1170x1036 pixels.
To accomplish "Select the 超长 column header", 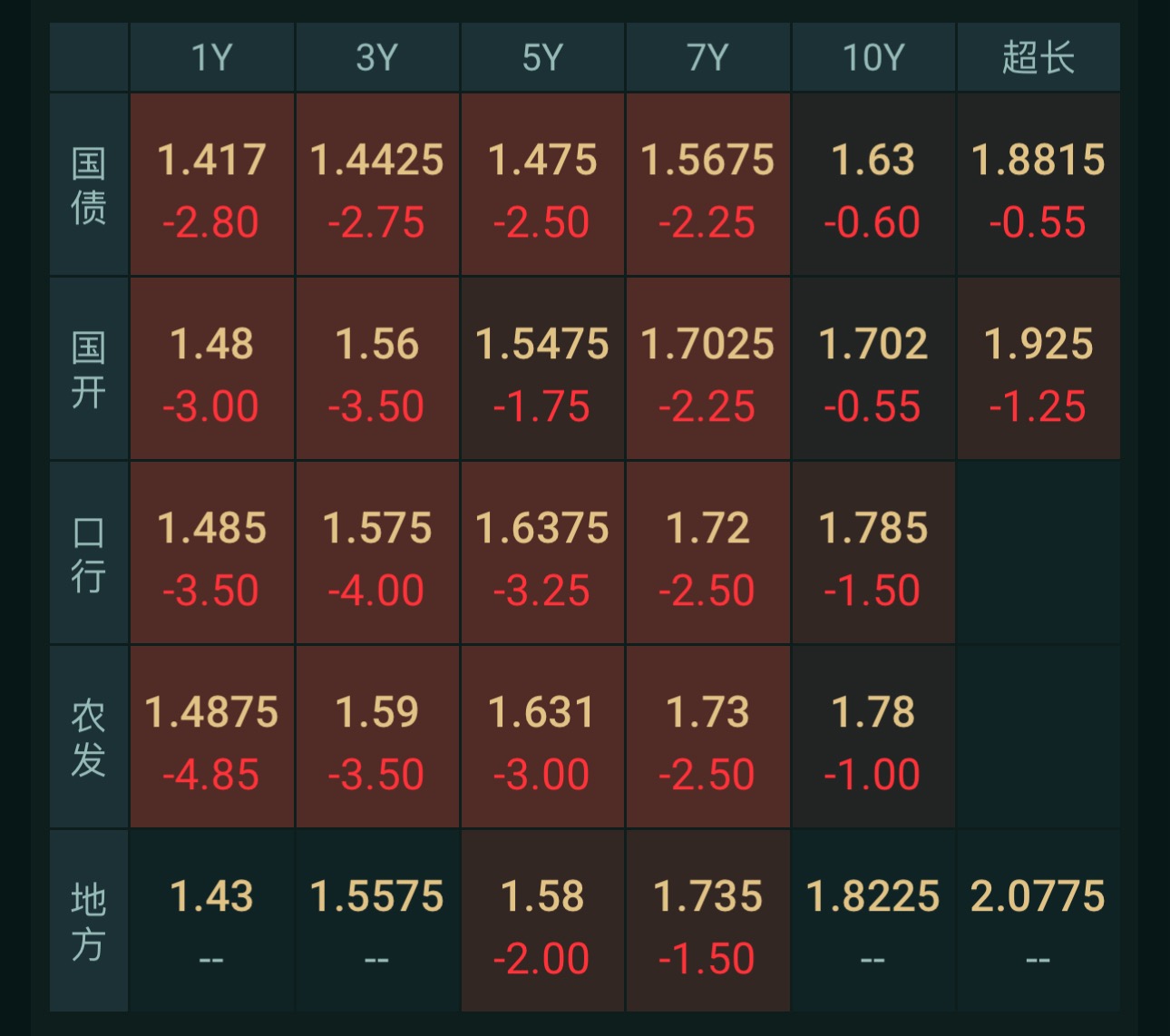I will 1038,57.
